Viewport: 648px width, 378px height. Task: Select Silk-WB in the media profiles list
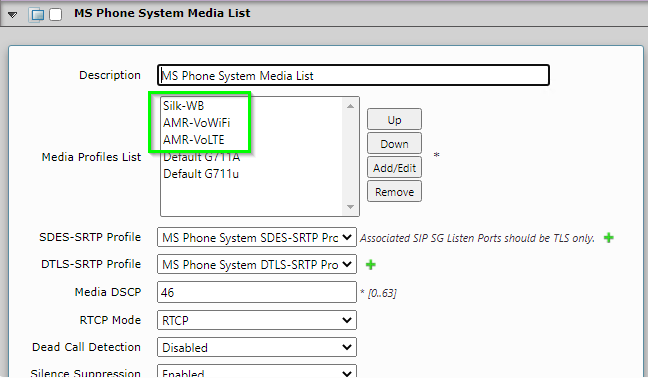(183, 106)
